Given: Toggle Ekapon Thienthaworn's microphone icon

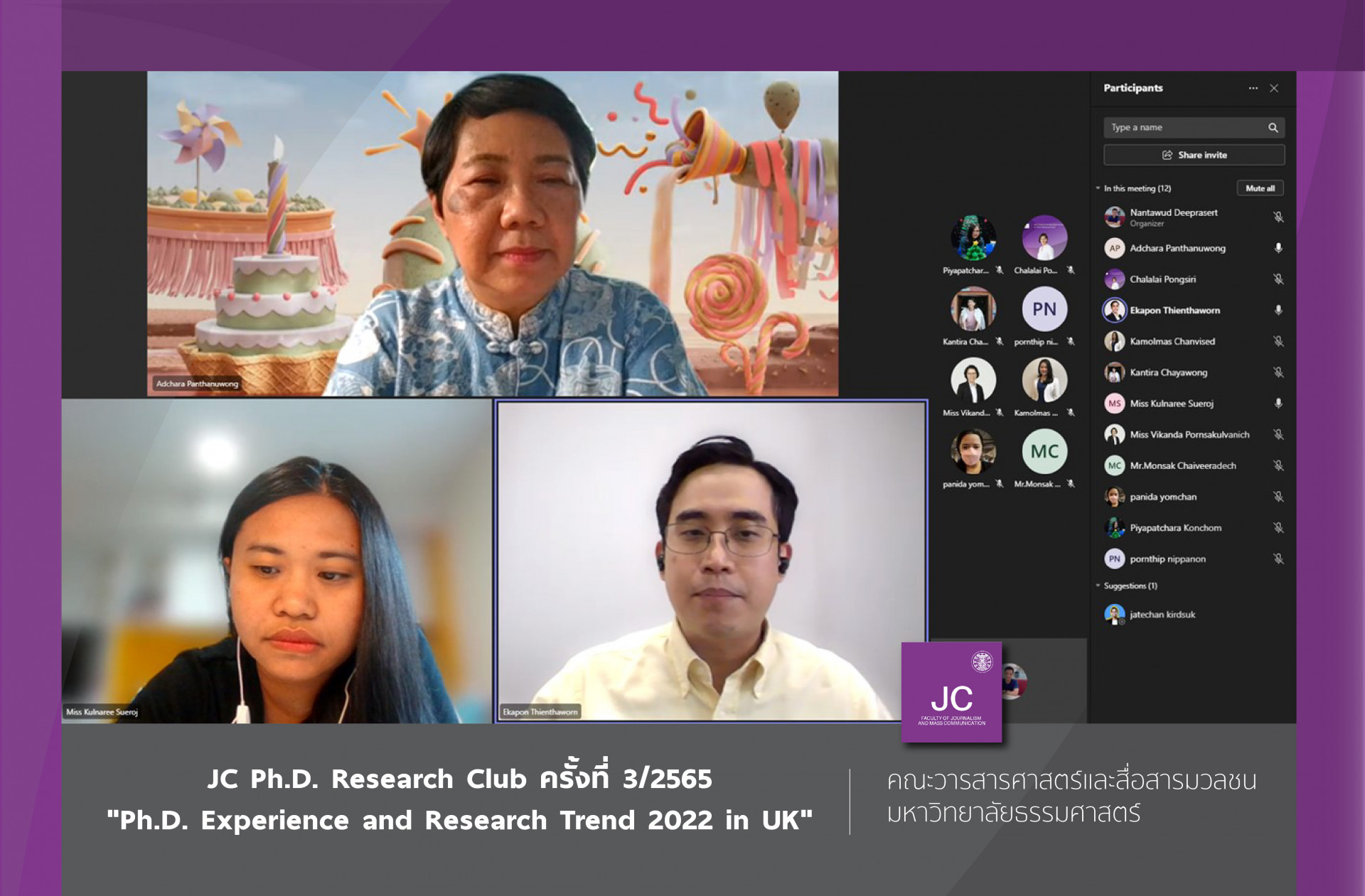Looking at the screenshot, I should point(1278,311).
